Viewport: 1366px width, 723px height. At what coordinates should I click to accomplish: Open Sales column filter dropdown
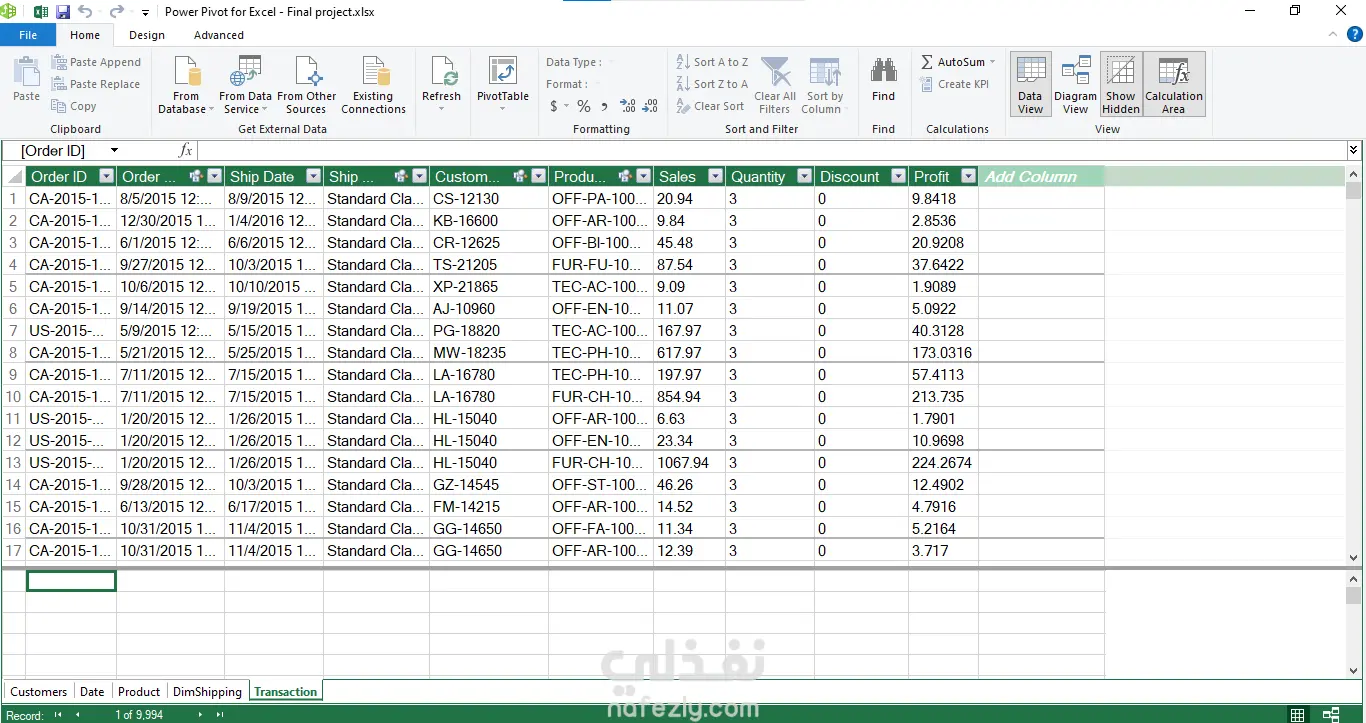715,177
